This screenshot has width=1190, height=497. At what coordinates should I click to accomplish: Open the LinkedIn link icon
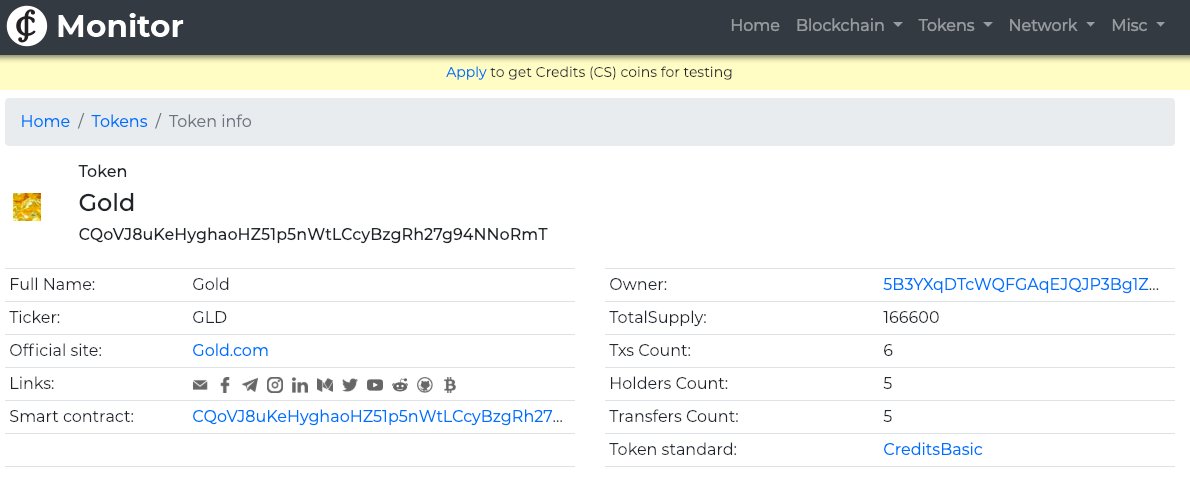[300, 385]
